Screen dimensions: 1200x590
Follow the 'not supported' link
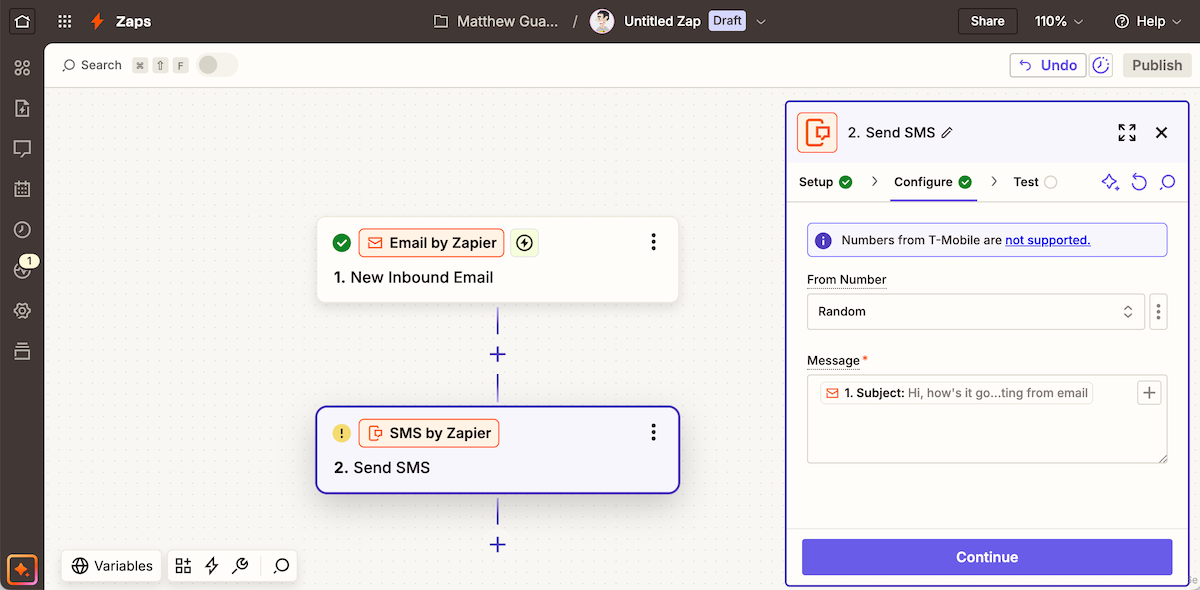1047,240
